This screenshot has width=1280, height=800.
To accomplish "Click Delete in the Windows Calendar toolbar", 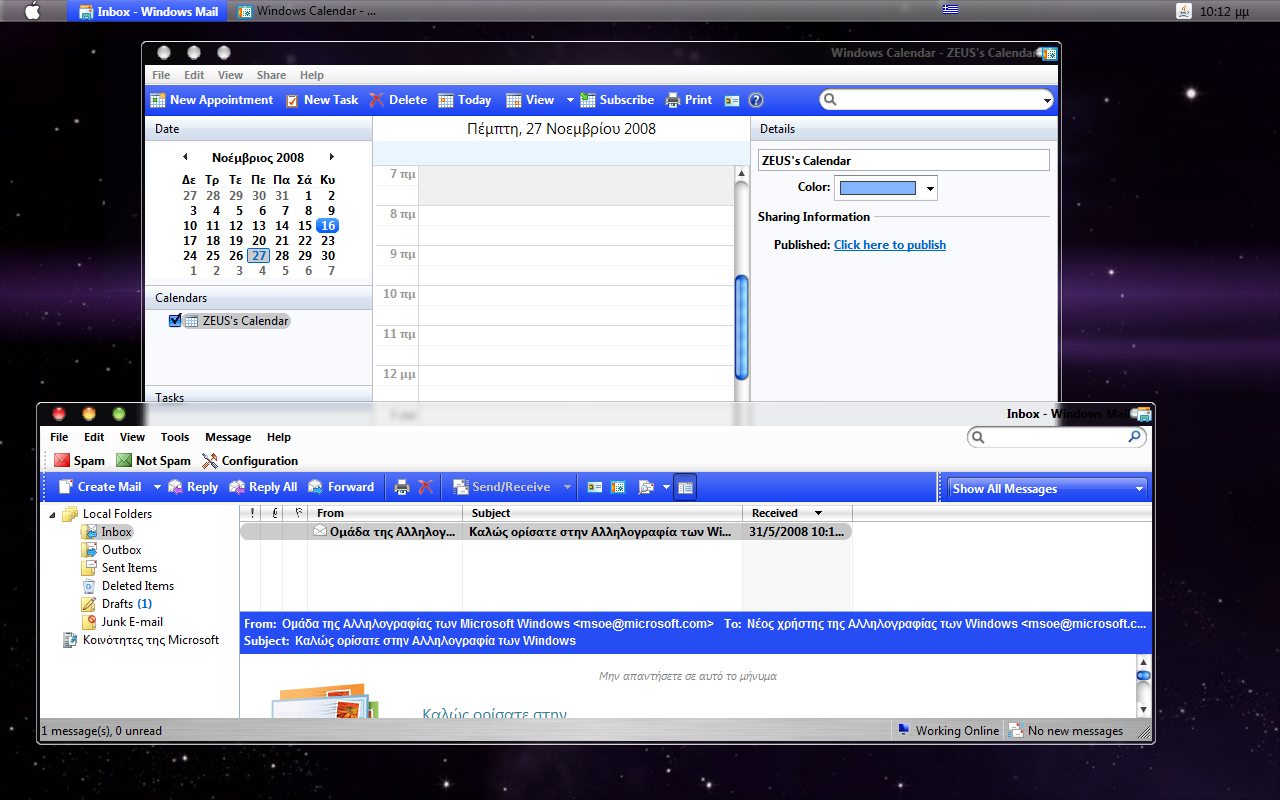I will 398,100.
